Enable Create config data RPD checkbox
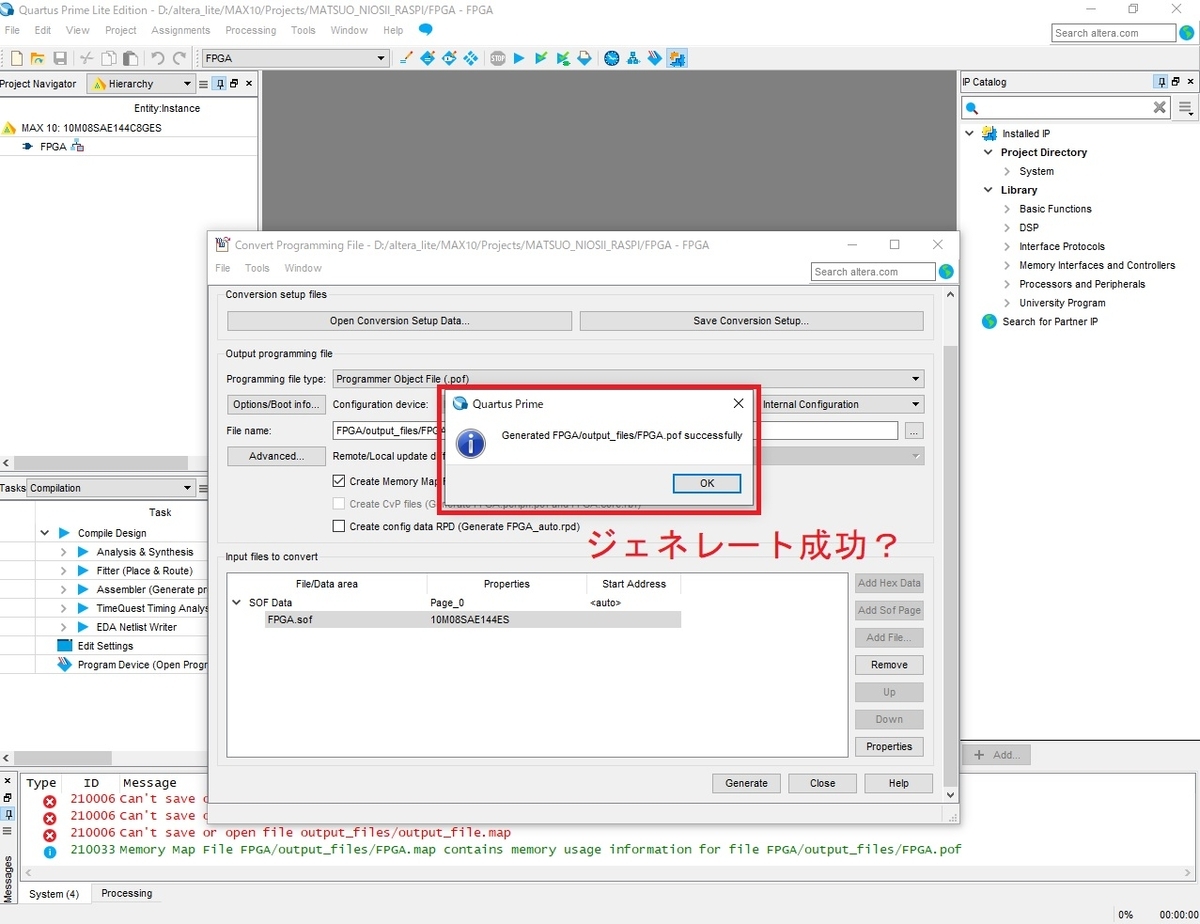 click(x=339, y=526)
